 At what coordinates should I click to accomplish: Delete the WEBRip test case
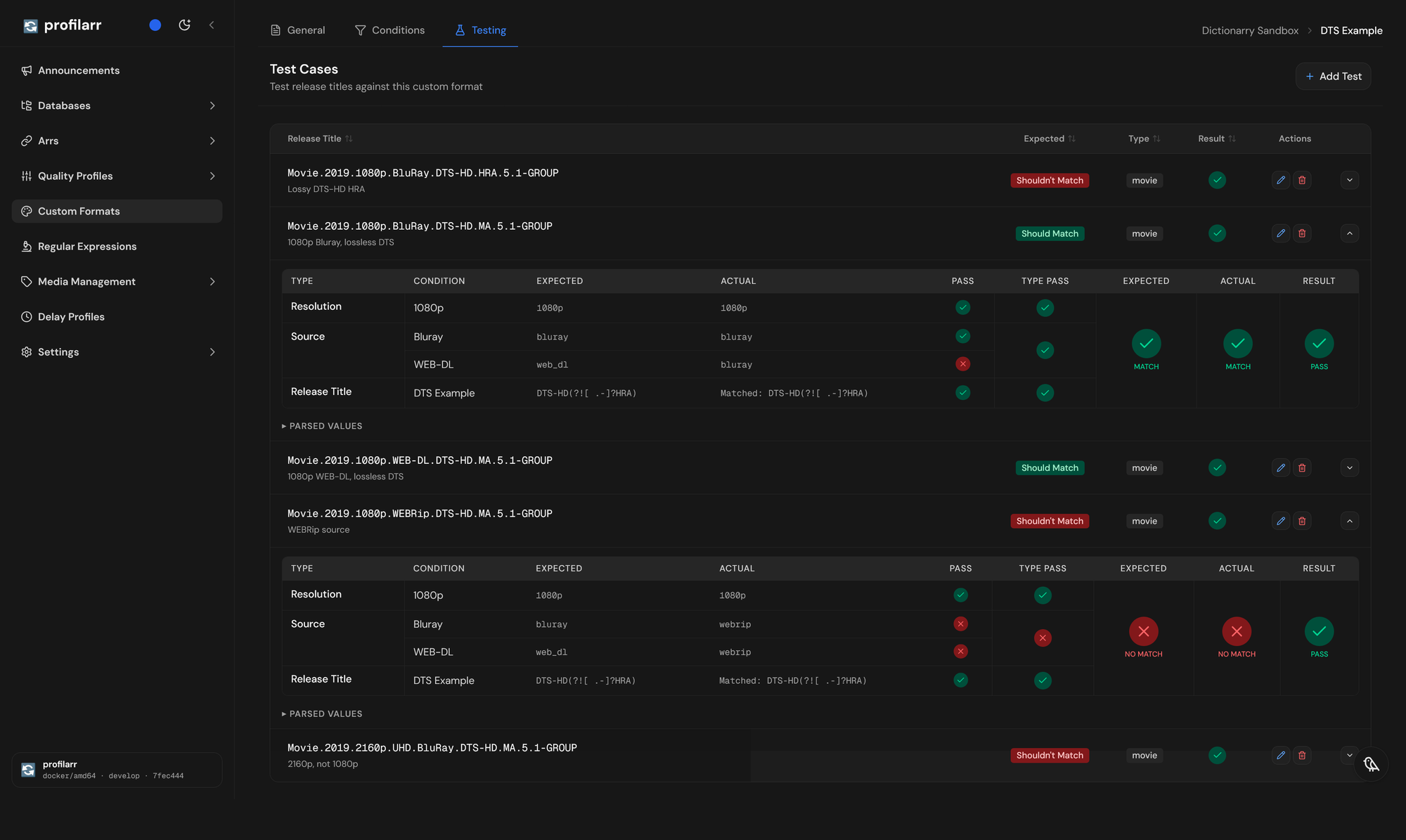coord(1302,521)
